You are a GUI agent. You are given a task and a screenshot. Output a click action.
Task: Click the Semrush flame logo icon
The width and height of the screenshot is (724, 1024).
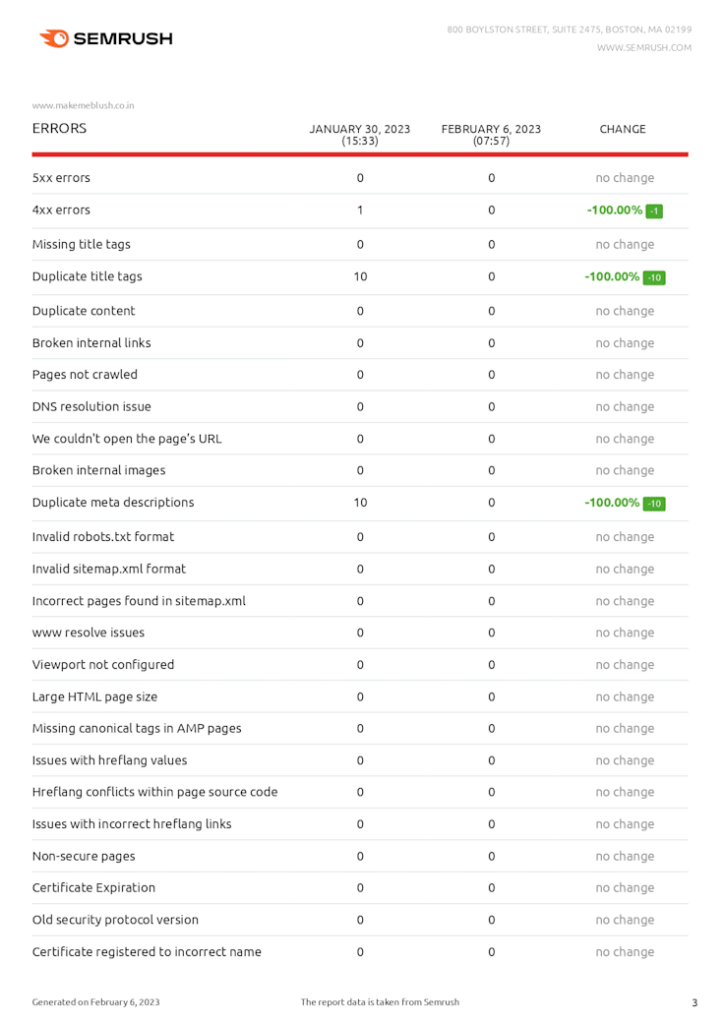54,39
